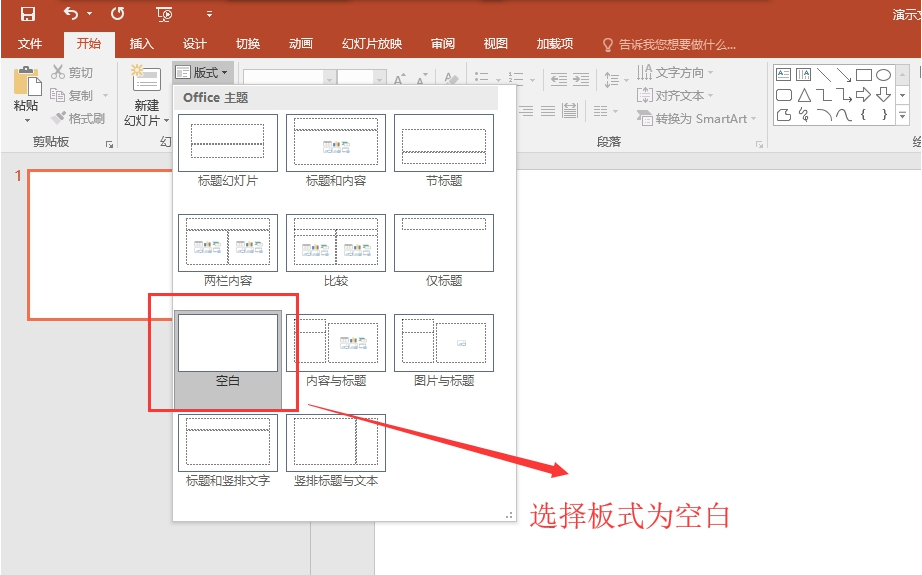Click 转换为 SmartArt button
Image resolution: width=922 pixels, height=575 pixels.
pos(697,118)
